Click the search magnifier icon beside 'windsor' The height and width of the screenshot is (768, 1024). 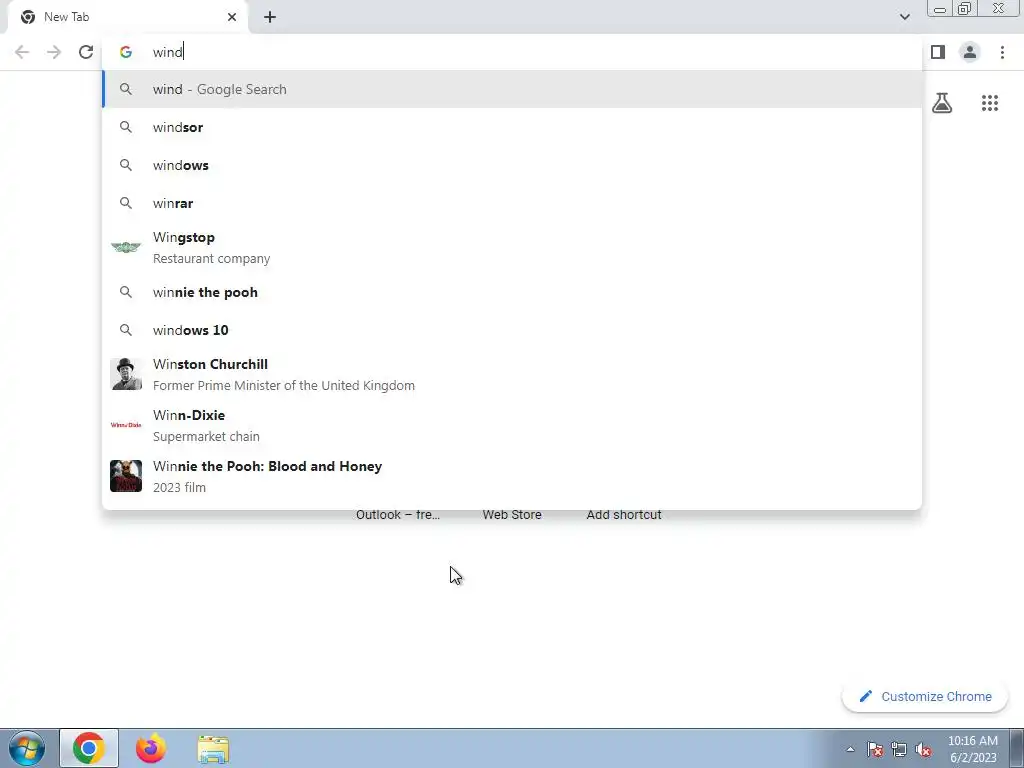(x=125, y=127)
